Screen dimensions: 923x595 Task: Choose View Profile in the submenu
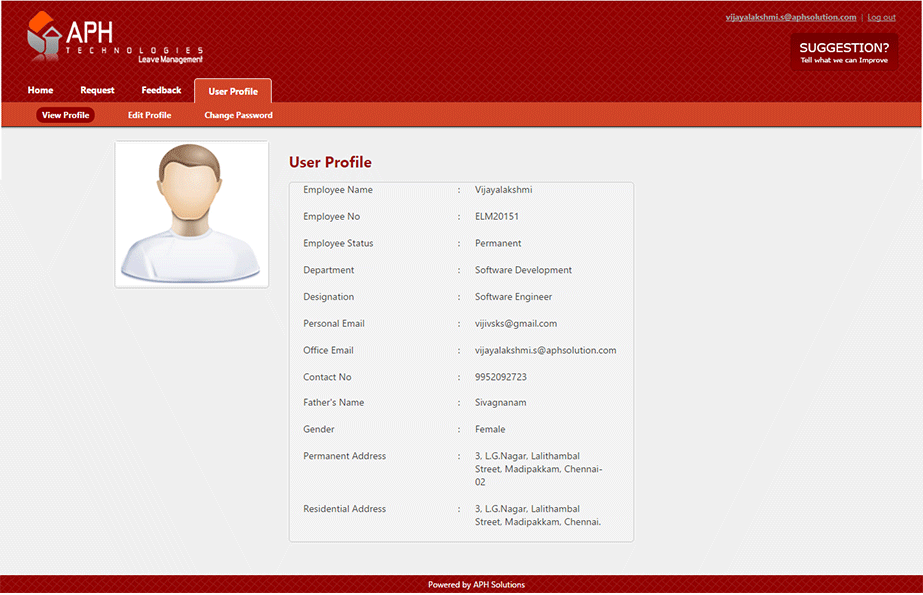point(66,115)
